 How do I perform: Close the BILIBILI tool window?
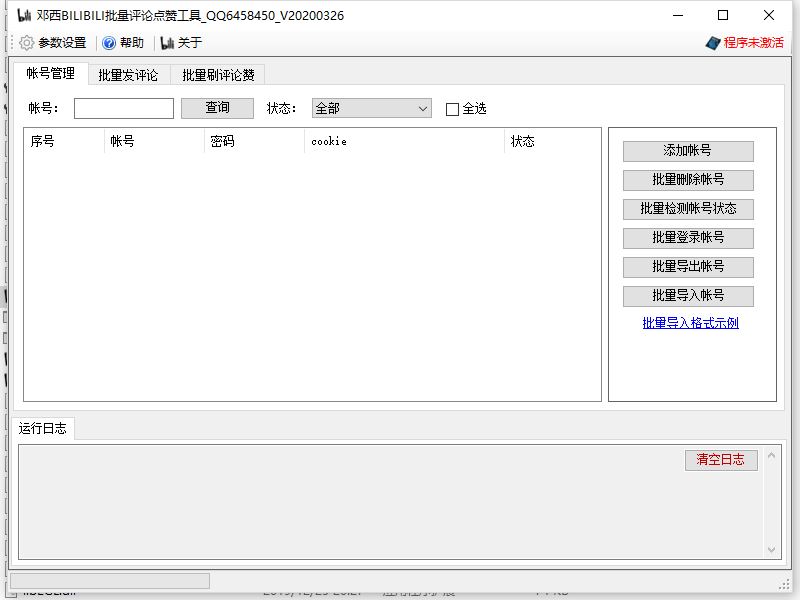tap(769, 15)
